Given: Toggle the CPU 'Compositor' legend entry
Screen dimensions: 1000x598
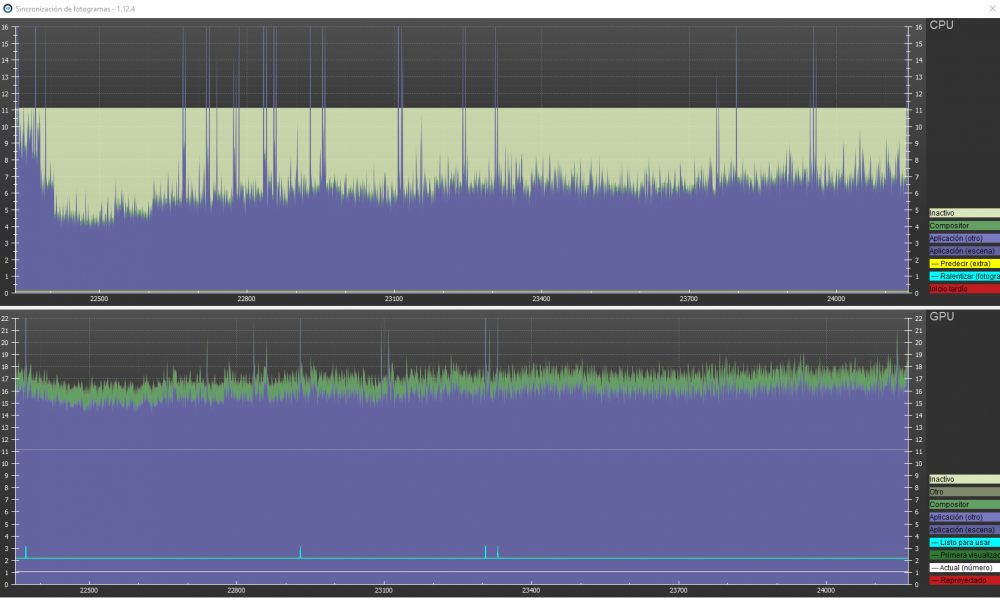Looking at the screenshot, I should 964,226.
